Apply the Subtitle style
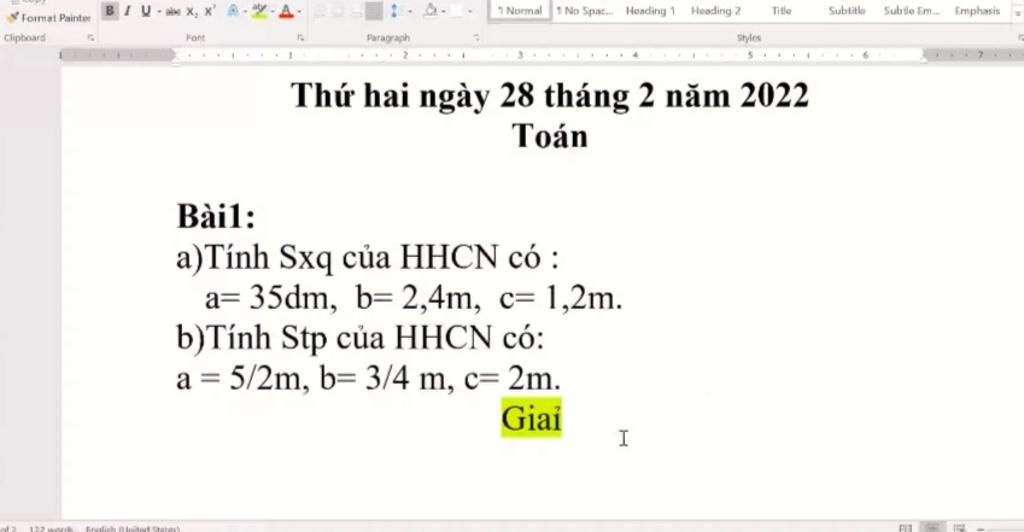This screenshot has height=532, width=1024. pyautogui.click(x=846, y=10)
